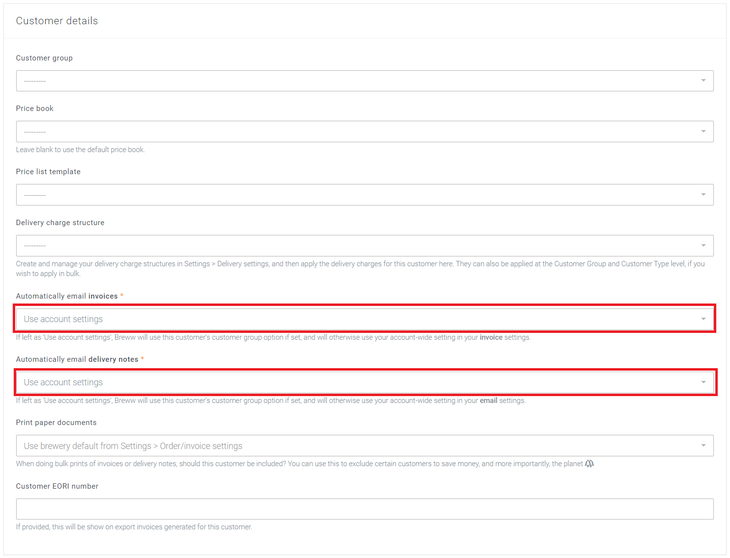Viewport: 730px width, 558px height.
Task: Click the Customer group dropdown arrow
Action: click(x=703, y=81)
